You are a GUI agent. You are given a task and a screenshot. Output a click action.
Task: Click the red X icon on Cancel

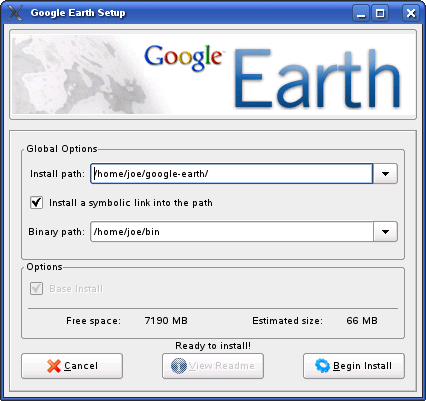(x=54, y=366)
